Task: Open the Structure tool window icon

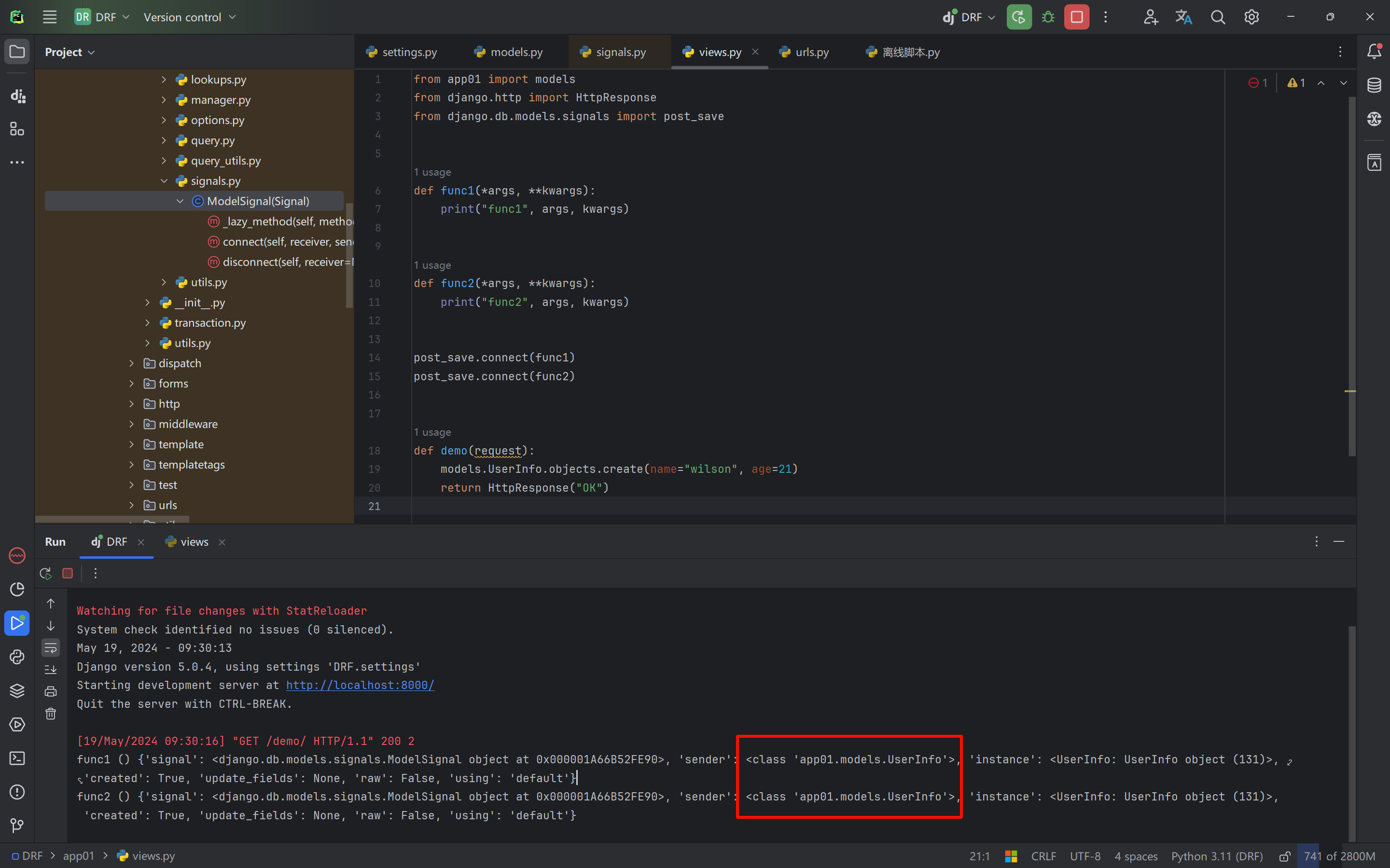Action: (x=17, y=129)
